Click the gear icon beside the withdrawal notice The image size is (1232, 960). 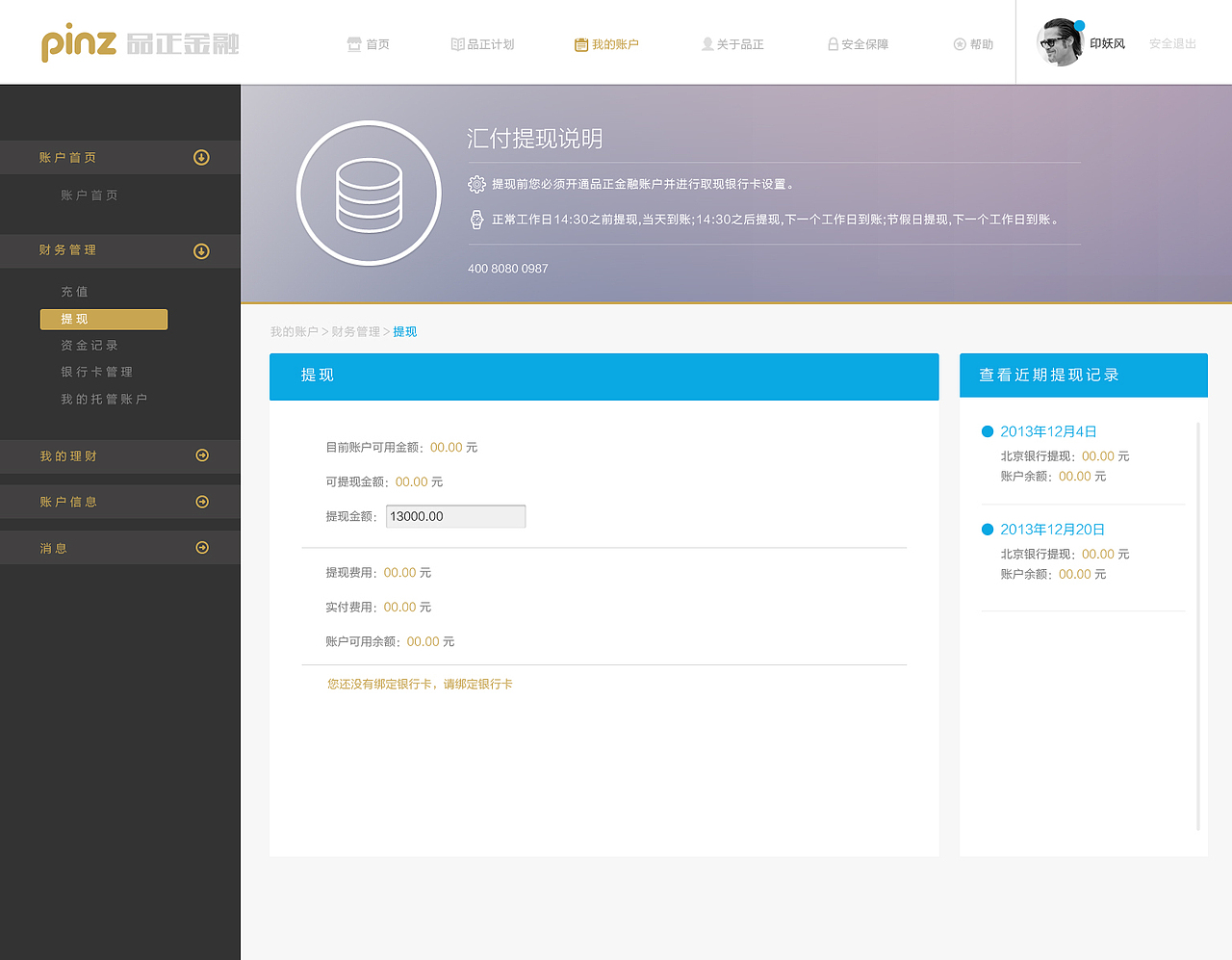475,182
